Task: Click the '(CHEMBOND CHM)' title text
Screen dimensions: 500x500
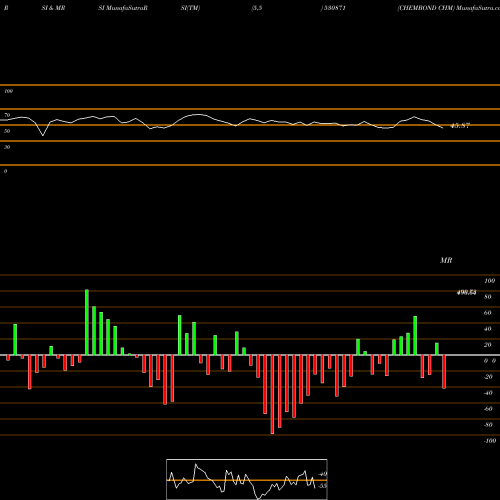Action: tap(426, 8)
